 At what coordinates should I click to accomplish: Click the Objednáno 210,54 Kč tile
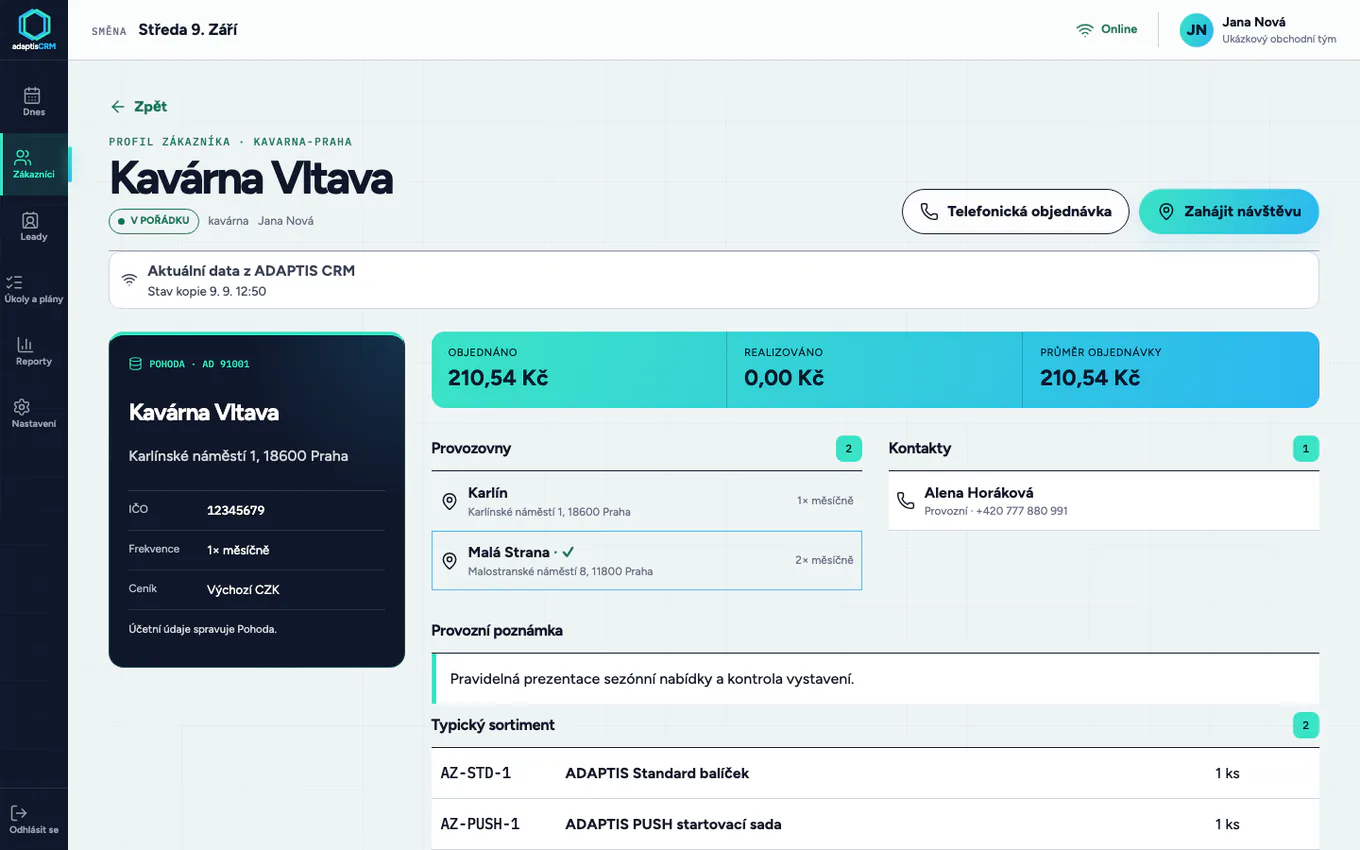pyautogui.click(x=579, y=370)
